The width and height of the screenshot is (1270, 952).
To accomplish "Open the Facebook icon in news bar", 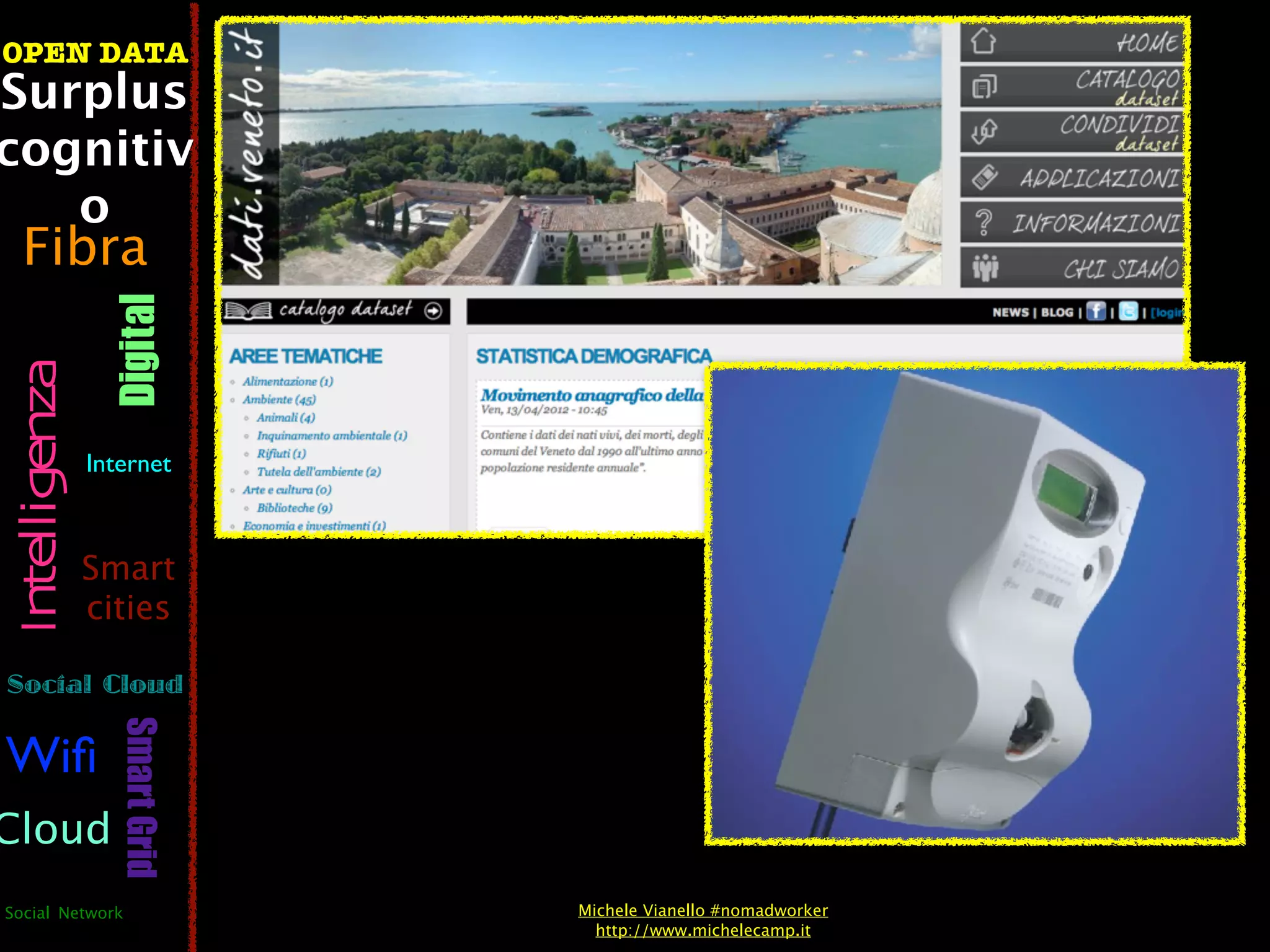I will pyautogui.click(x=1096, y=311).
